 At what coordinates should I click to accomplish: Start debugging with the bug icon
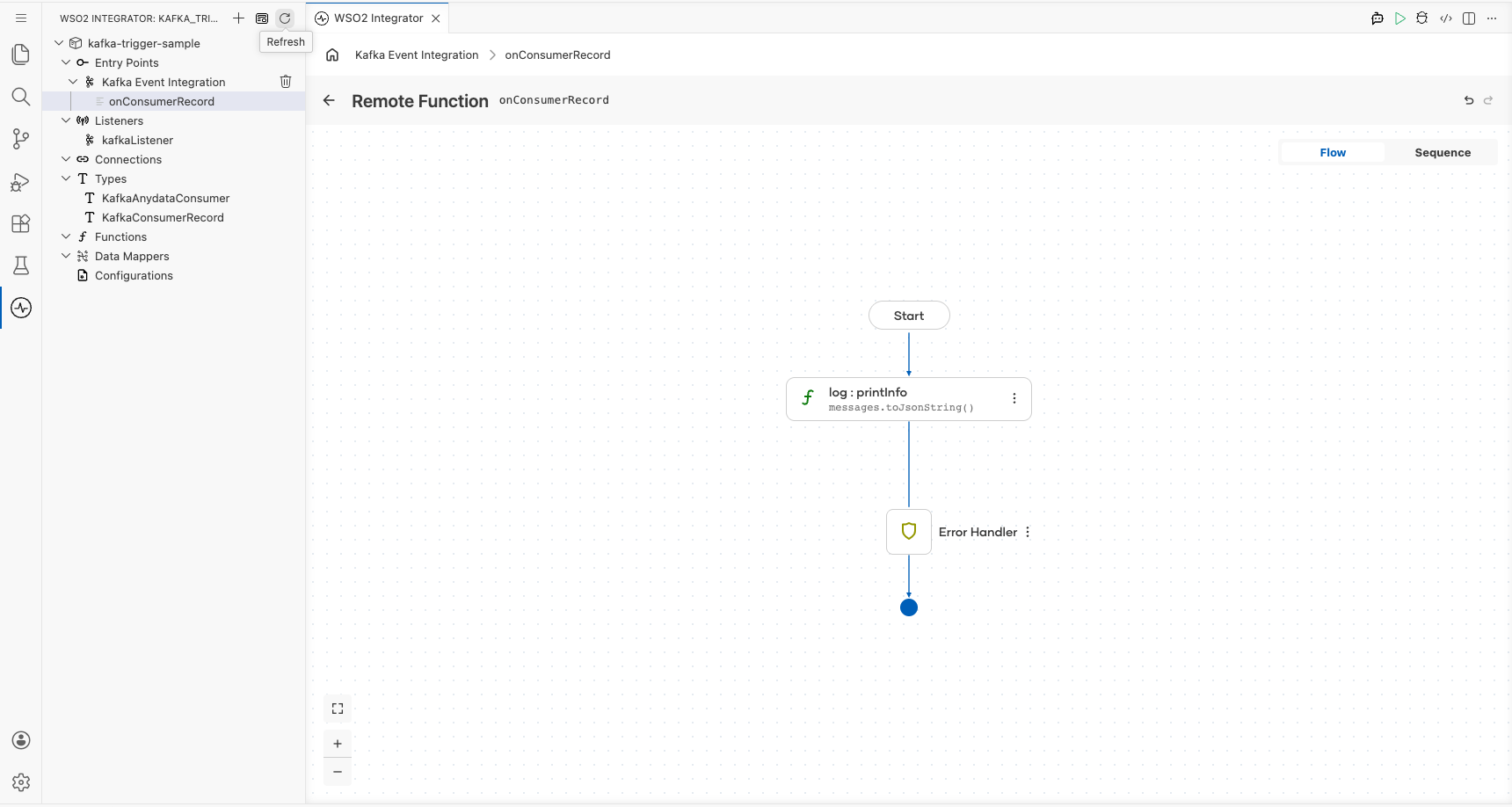[1422, 18]
